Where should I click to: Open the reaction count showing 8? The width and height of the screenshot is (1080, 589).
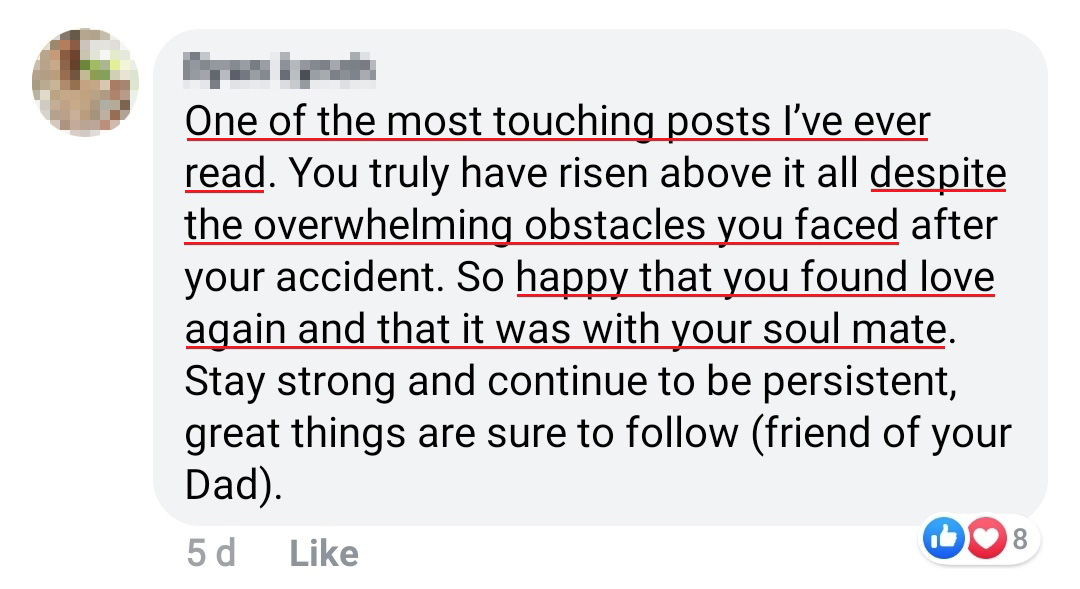pyautogui.click(x=1020, y=540)
